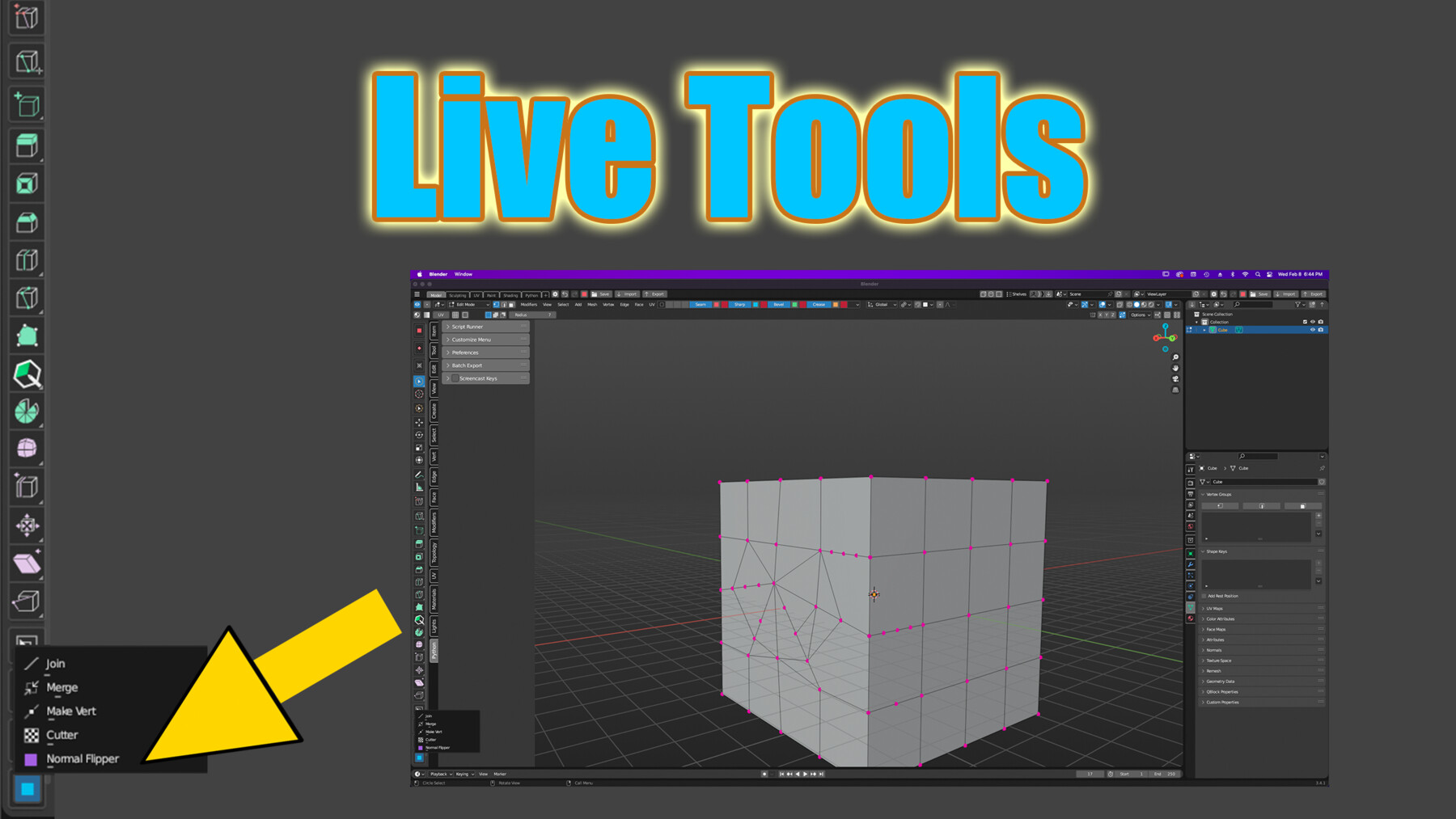1456x819 pixels.
Task: Click the undo arrow icon near Save
Action: coord(565,294)
